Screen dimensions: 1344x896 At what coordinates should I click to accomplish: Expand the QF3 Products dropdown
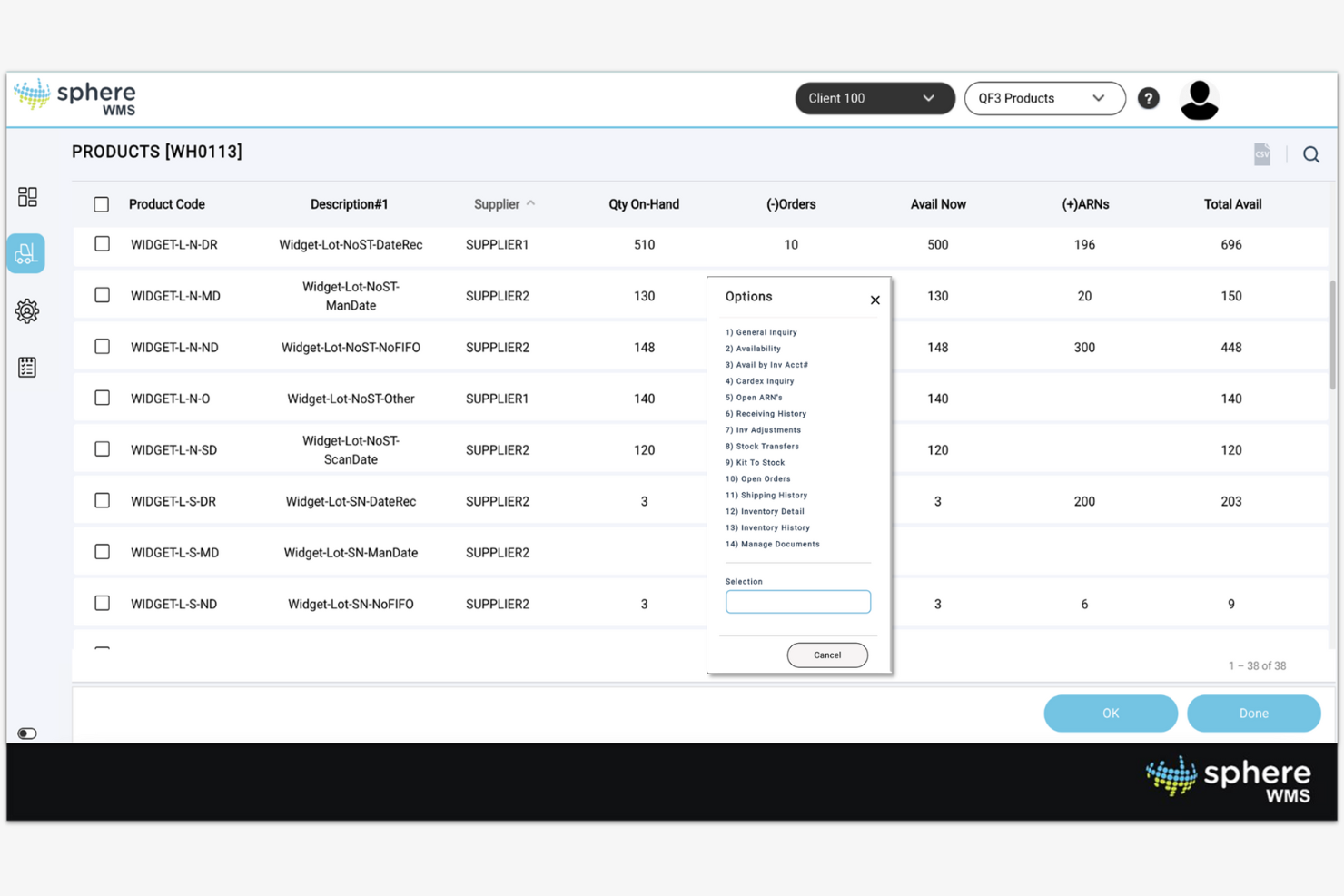click(x=1044, y=98)
